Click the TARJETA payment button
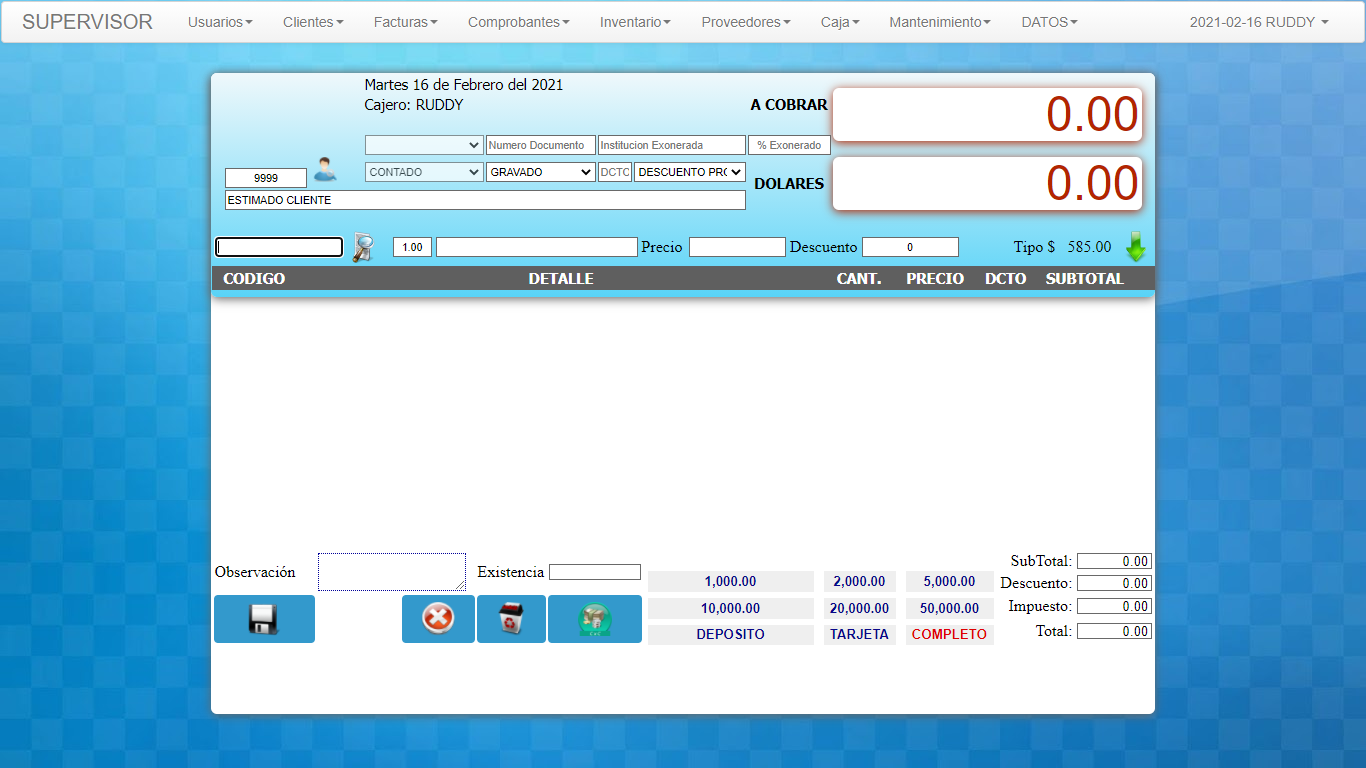The image size is (1366, 768). pyautogui.click(x=859, y=635)
